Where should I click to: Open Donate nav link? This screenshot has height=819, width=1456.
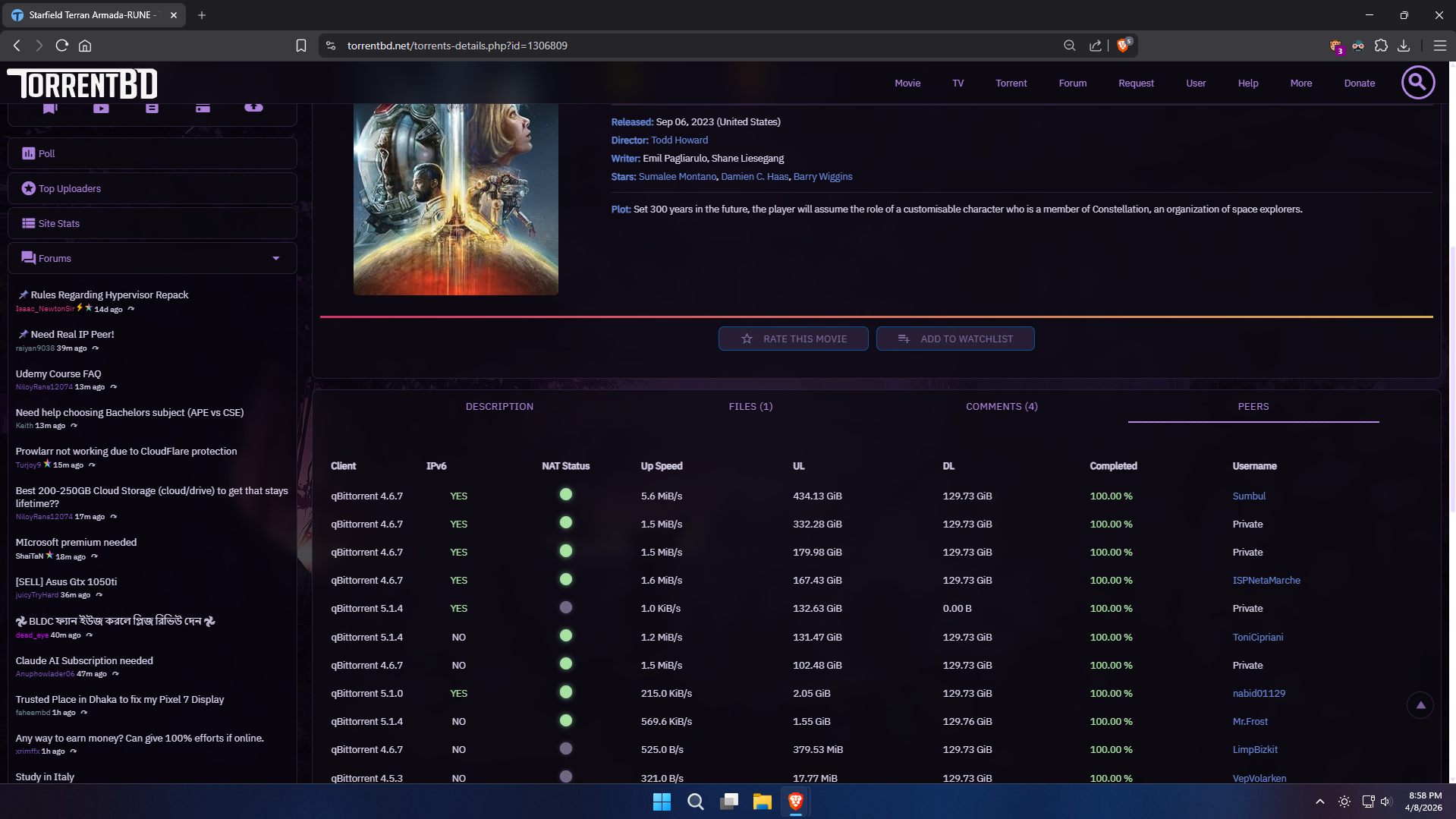1359,83
